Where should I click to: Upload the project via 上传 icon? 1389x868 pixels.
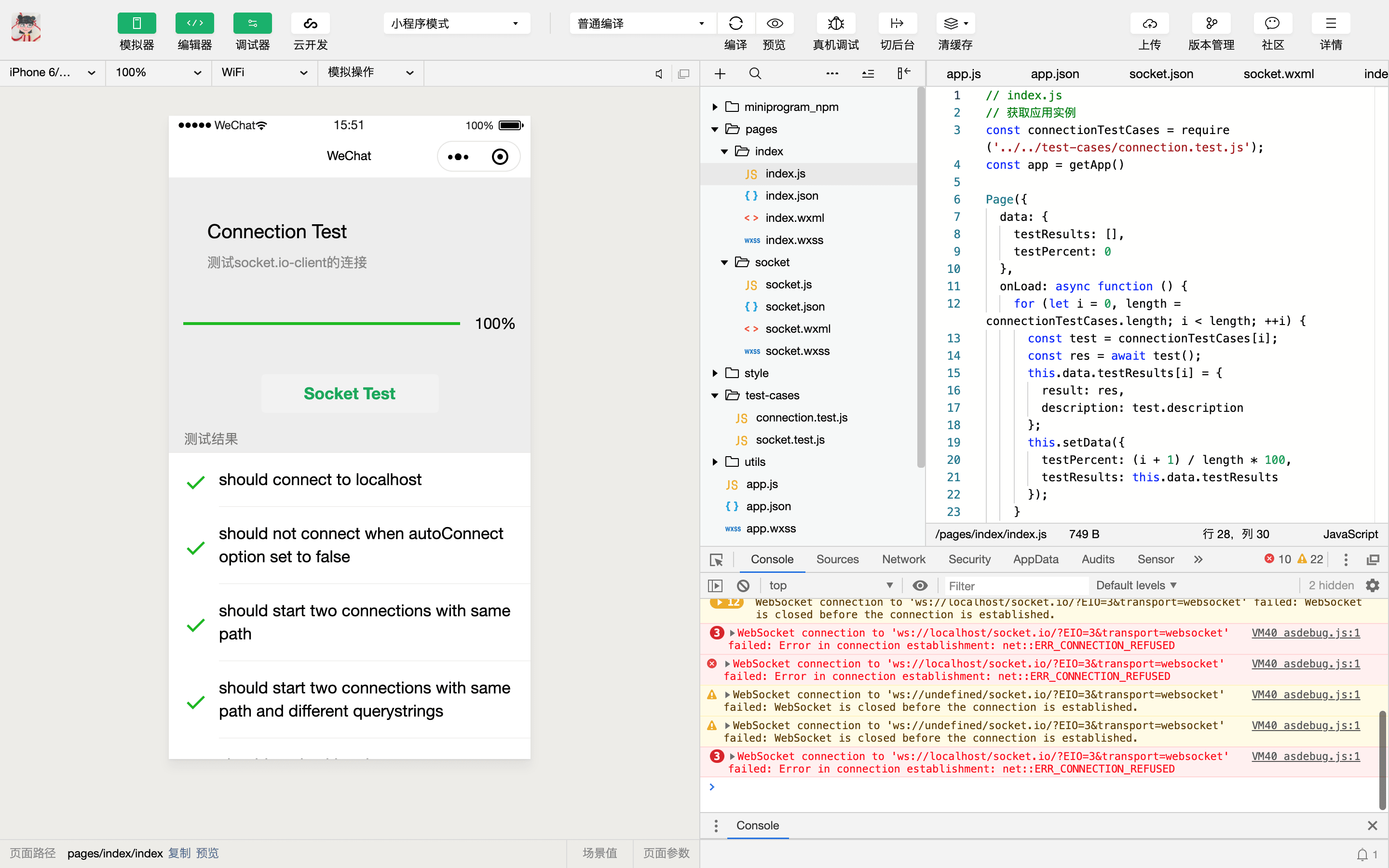tap(1150, 24)
